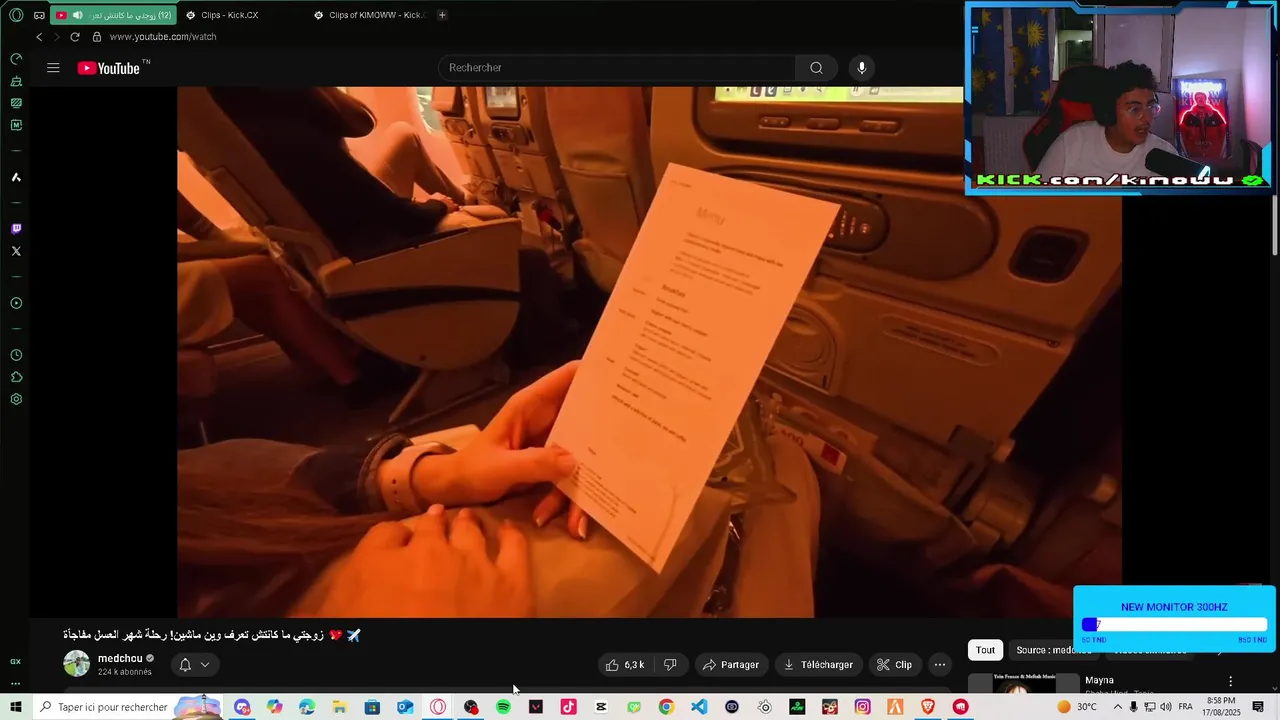Open File Explorer from the taskbar
Screen dimensions: 1280x720
339,707
